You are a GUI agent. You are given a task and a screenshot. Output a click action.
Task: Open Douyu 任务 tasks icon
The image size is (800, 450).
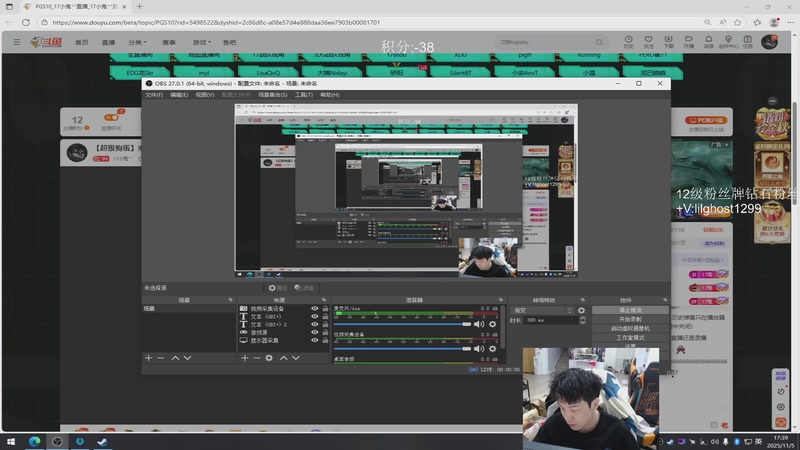click(747, 42)
